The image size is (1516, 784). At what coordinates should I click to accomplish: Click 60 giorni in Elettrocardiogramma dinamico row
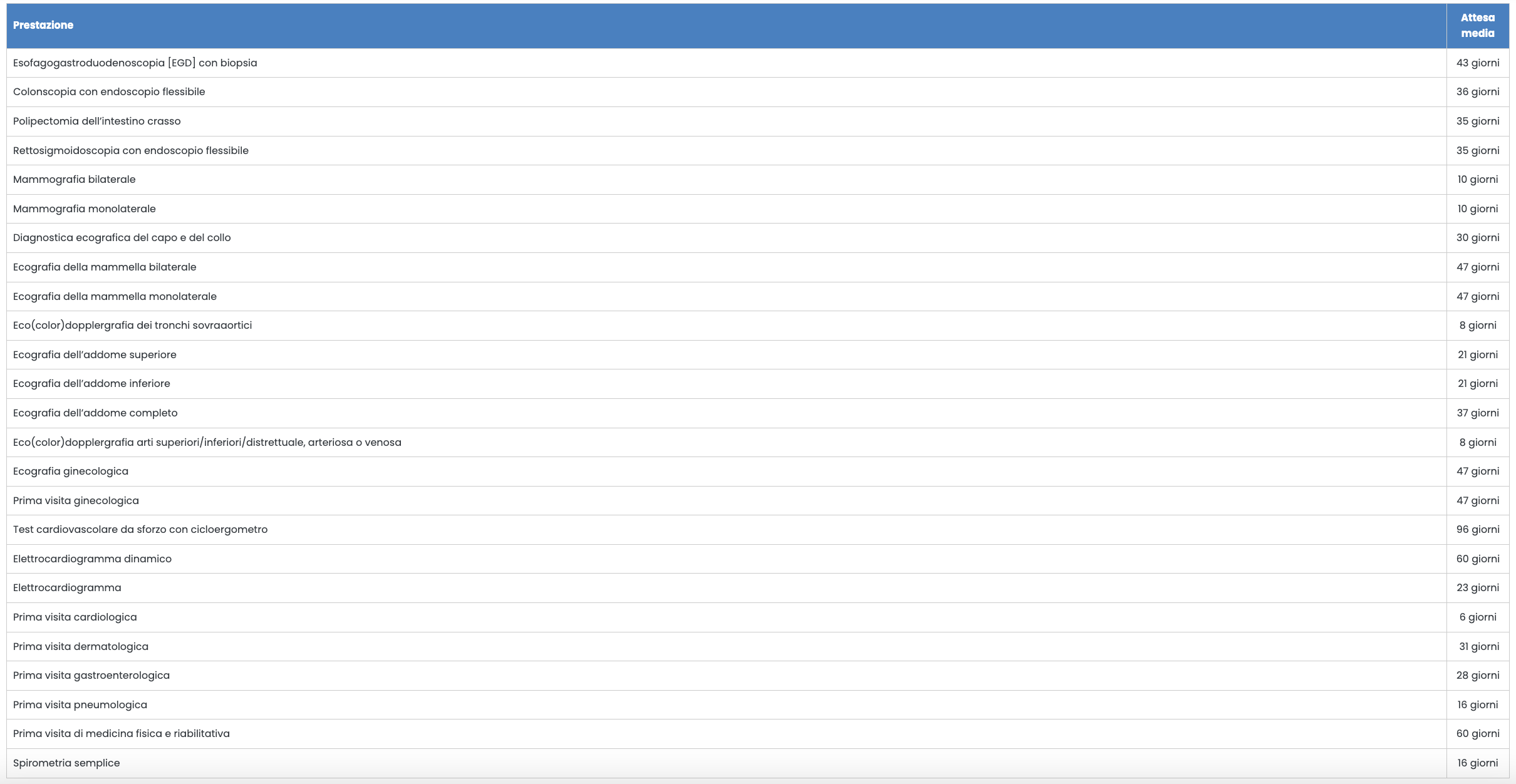pos(1478,559)
